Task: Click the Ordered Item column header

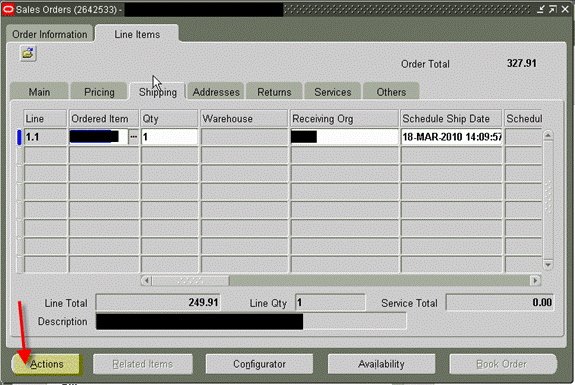Action: [x=104, y=118]
